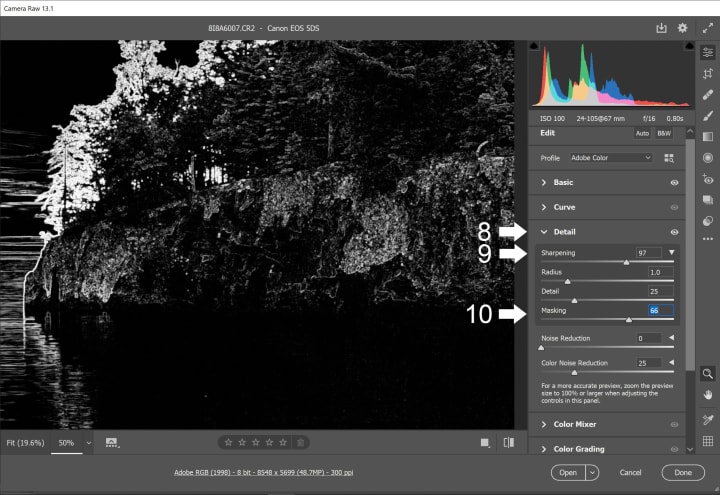Open the Adobe Color profile dropdown
This screenshot has height=495, width=720.
(x=610, y=158)
